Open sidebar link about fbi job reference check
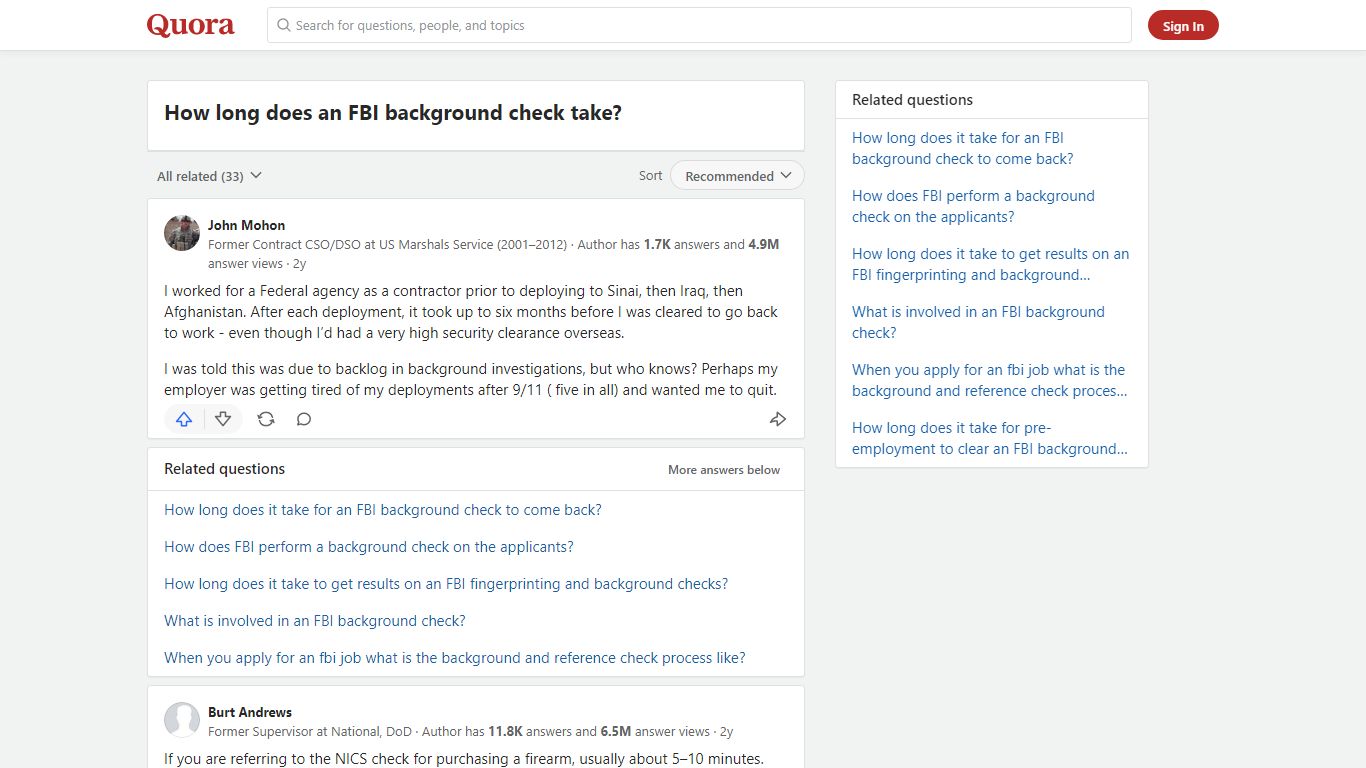Image resolution: width=1366 pixels, height=768 pixels. point(990,380)
